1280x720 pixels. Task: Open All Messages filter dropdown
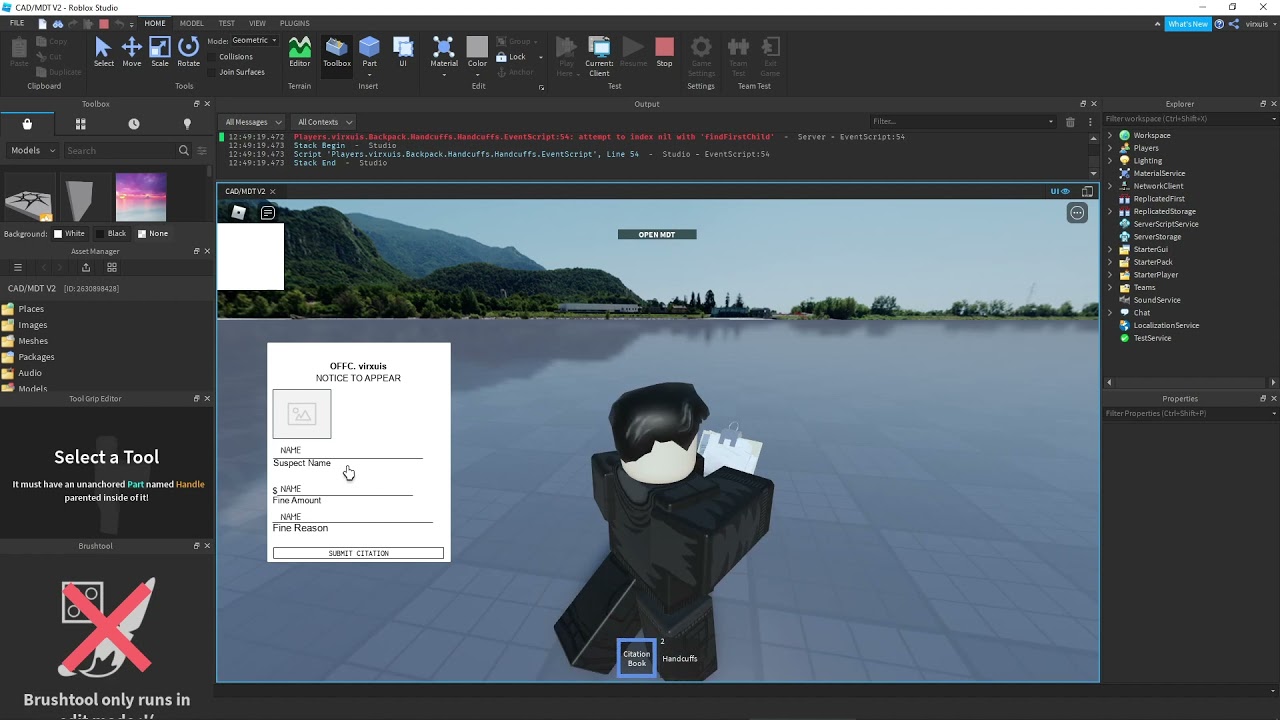pos(252,122)
